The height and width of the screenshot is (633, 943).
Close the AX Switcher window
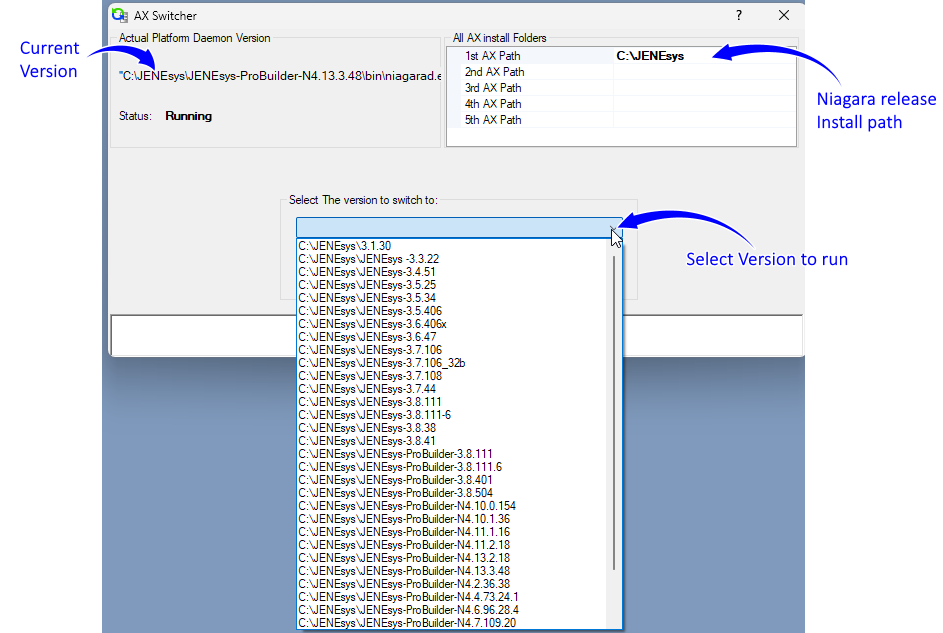(x=784, y=15)
